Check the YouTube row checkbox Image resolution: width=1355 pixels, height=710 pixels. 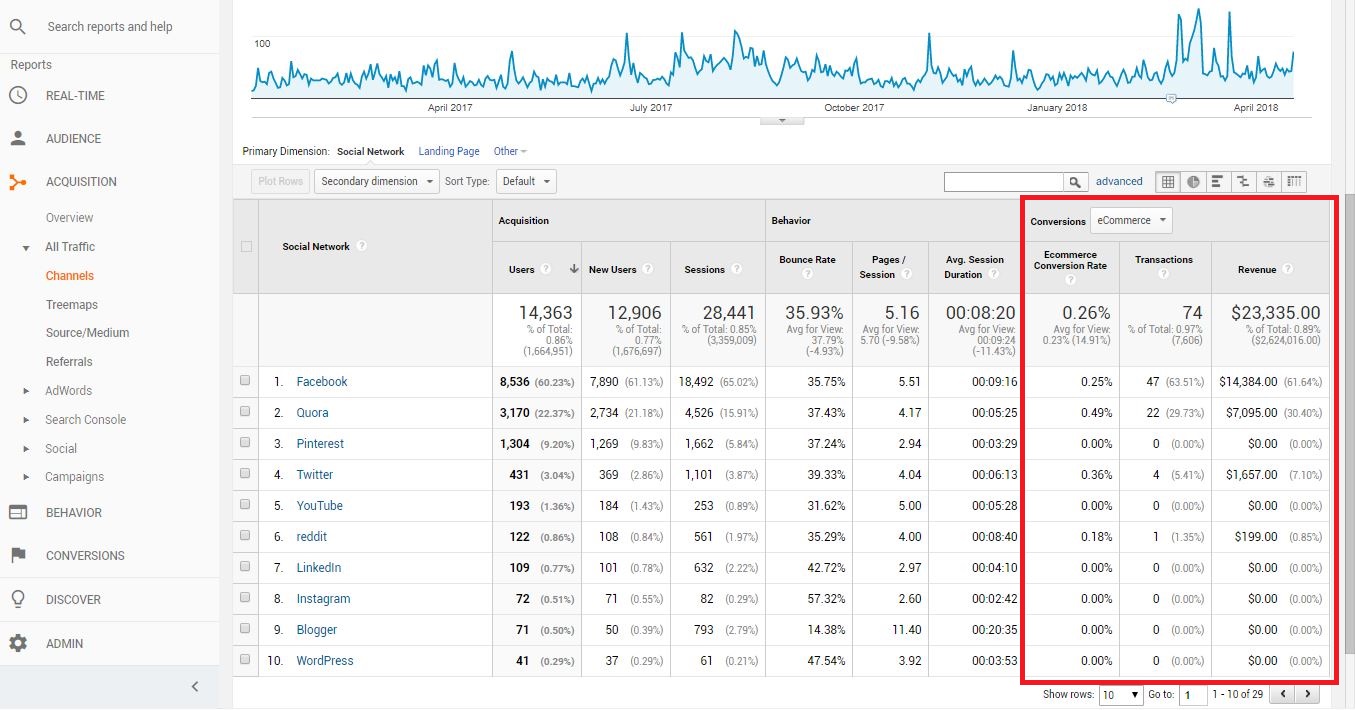click(246, 505)
